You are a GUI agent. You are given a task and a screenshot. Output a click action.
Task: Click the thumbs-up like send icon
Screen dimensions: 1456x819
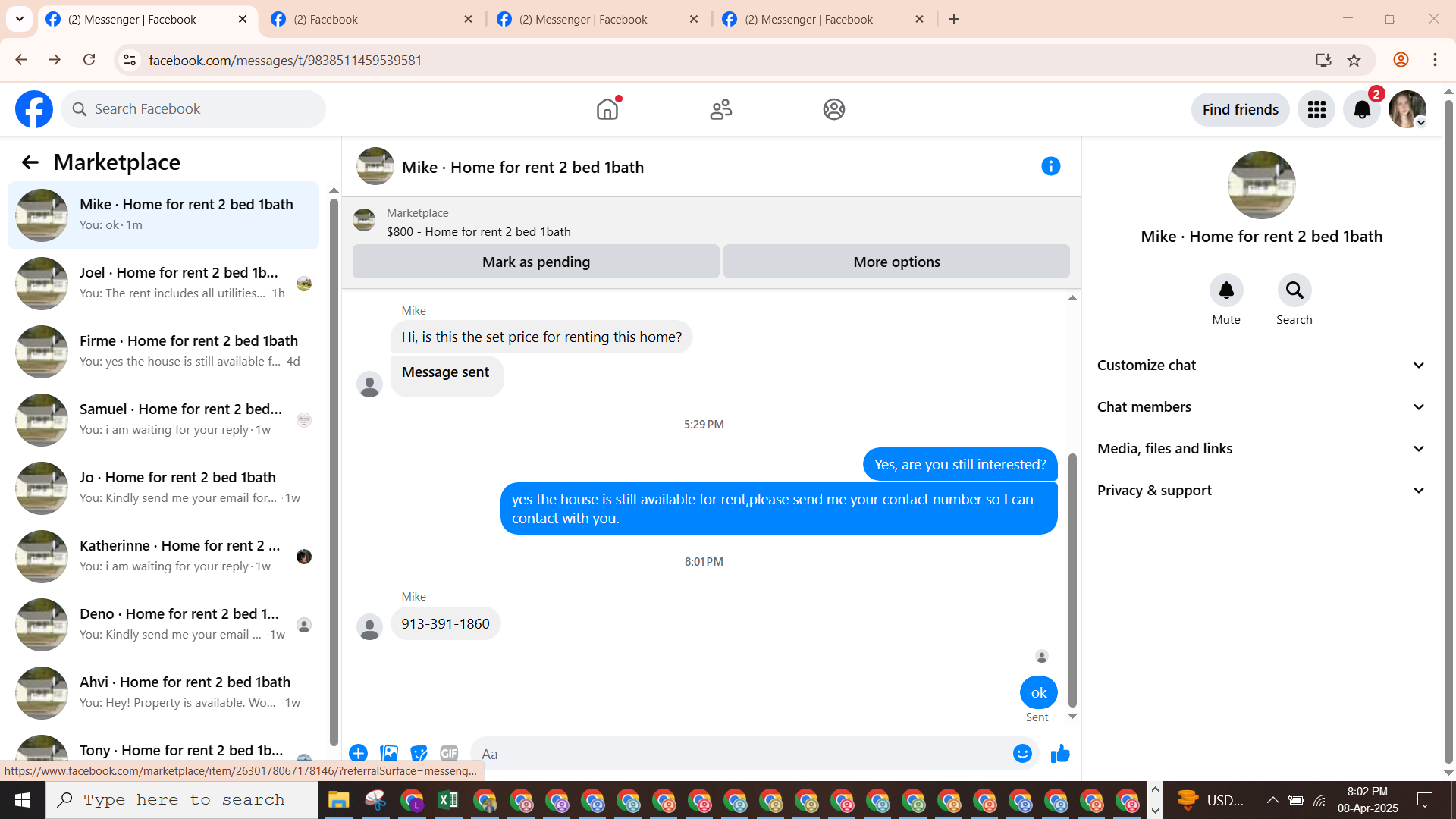(x=1060, y=754)
